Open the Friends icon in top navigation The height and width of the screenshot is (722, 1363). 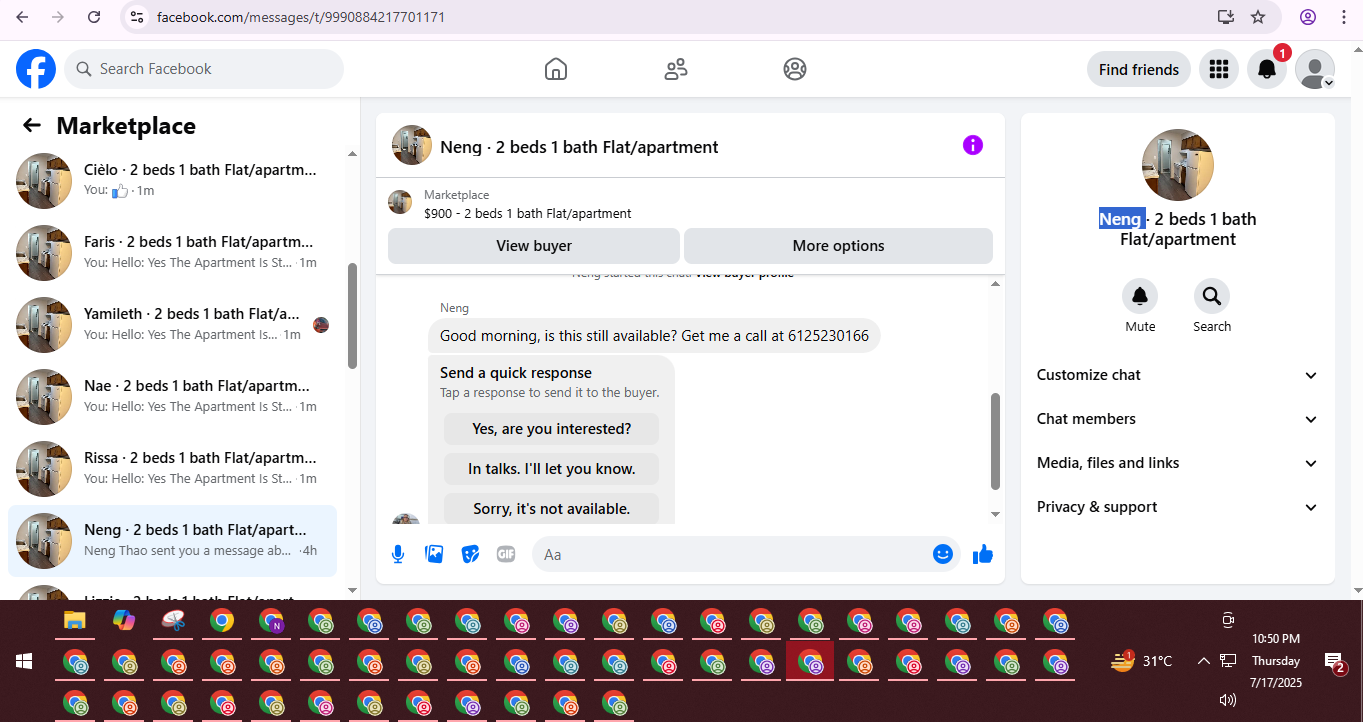coord(676,69)
